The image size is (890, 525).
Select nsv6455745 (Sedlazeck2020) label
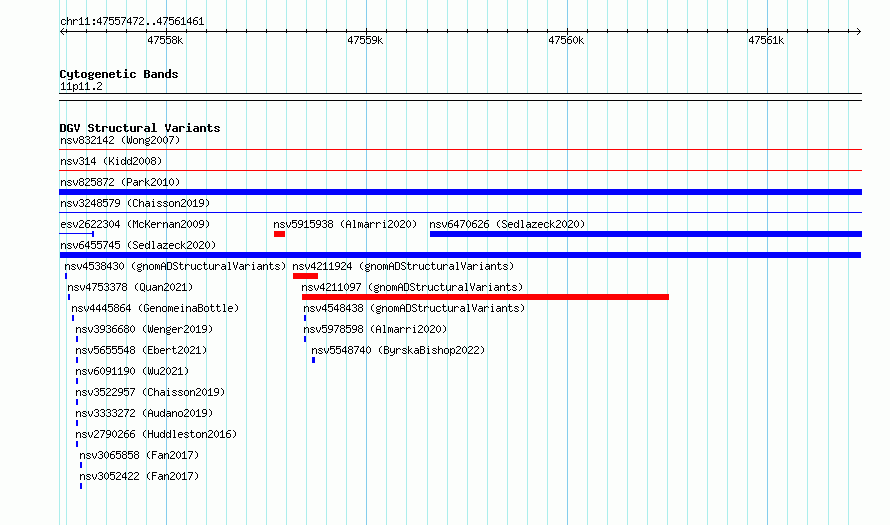pos(138,245)
